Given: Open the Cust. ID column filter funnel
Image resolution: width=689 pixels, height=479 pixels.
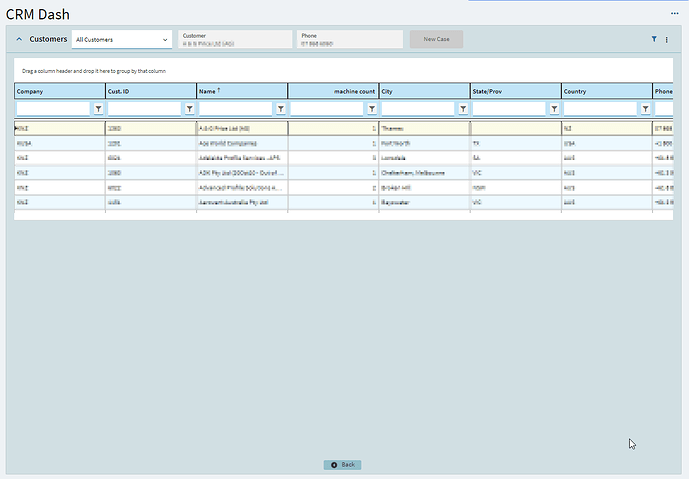Looking at the screenshot, I should coord(189,109).
